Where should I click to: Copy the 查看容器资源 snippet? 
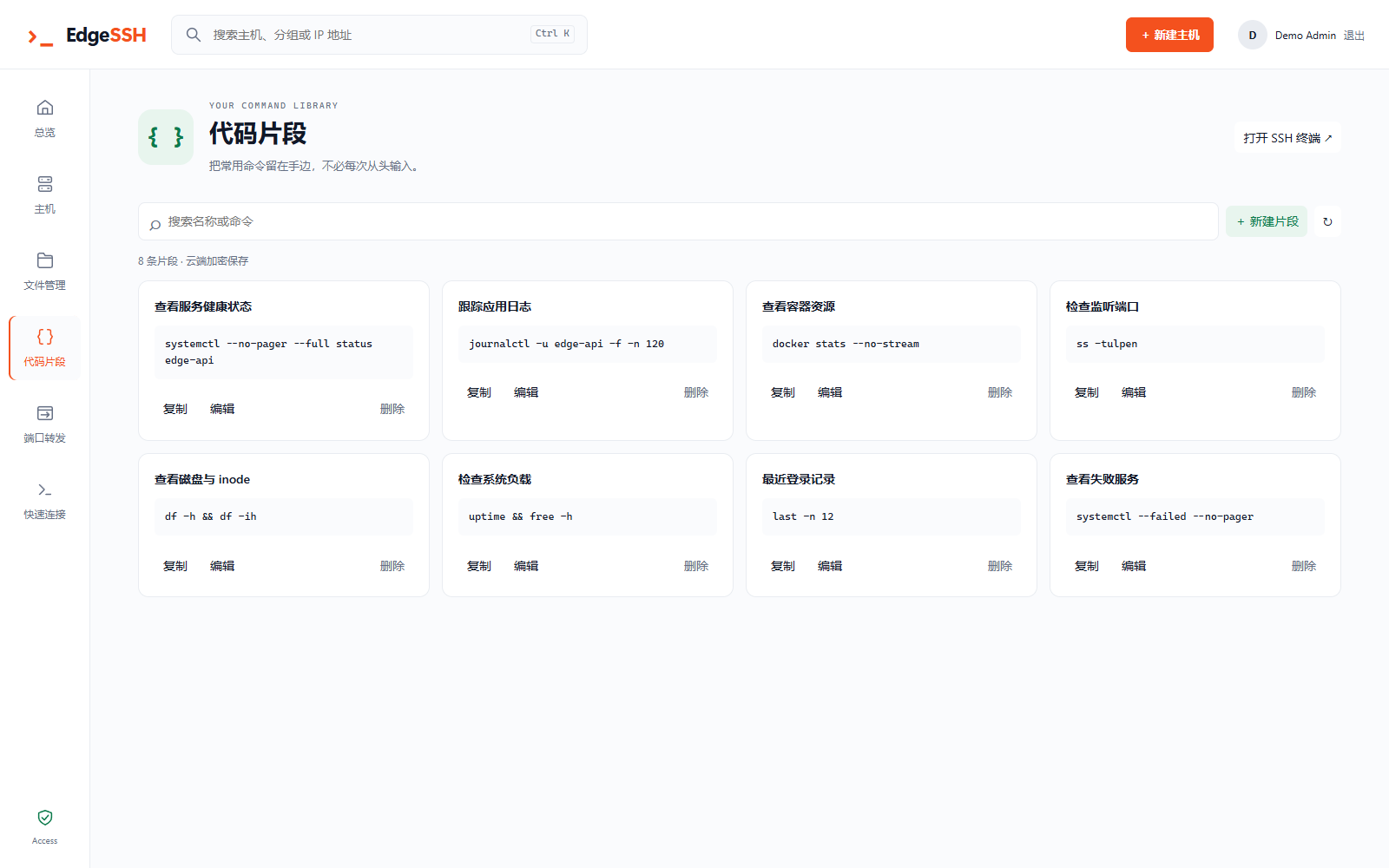tap(783, 392)
